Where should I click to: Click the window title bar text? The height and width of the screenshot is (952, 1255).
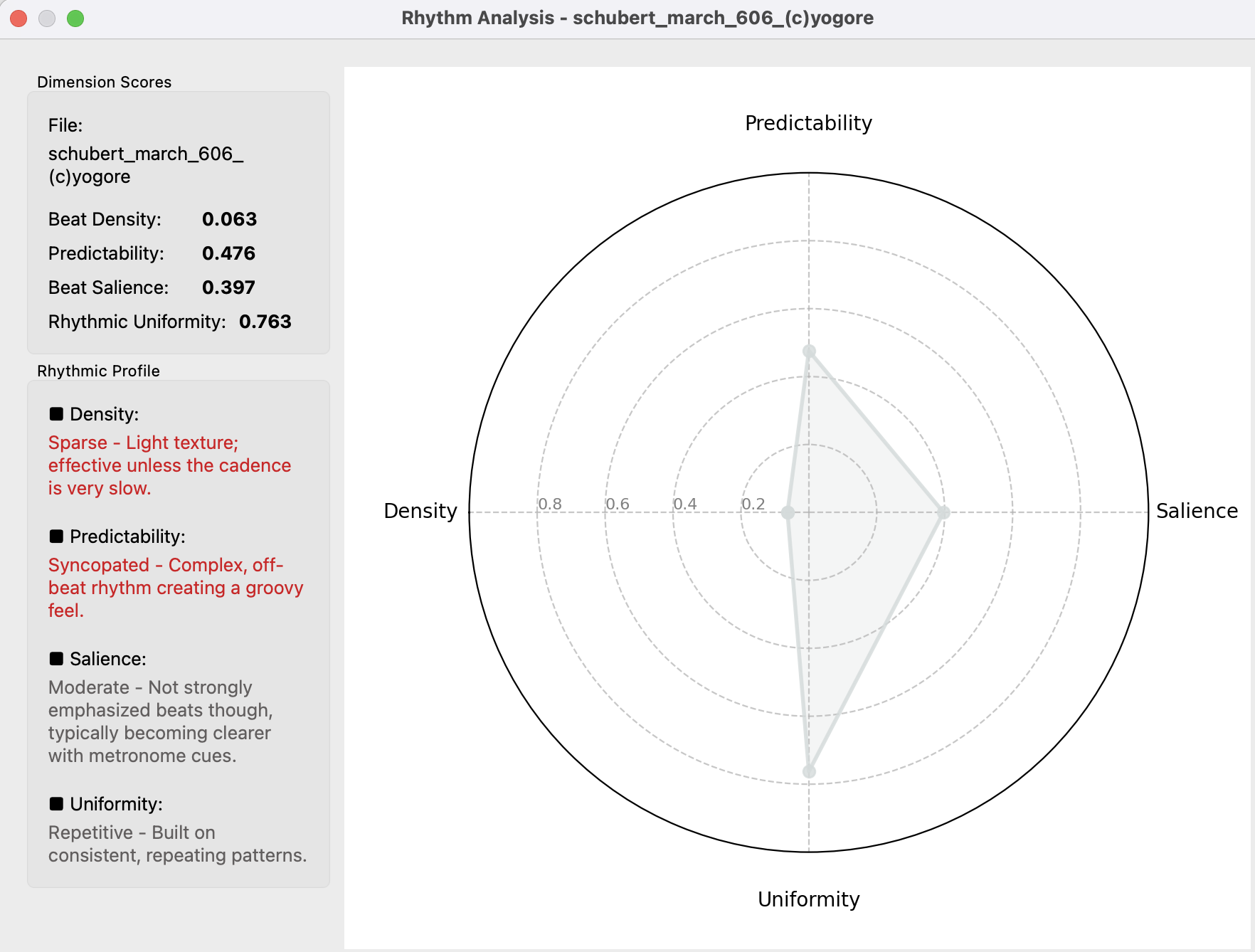pos(637,18)
